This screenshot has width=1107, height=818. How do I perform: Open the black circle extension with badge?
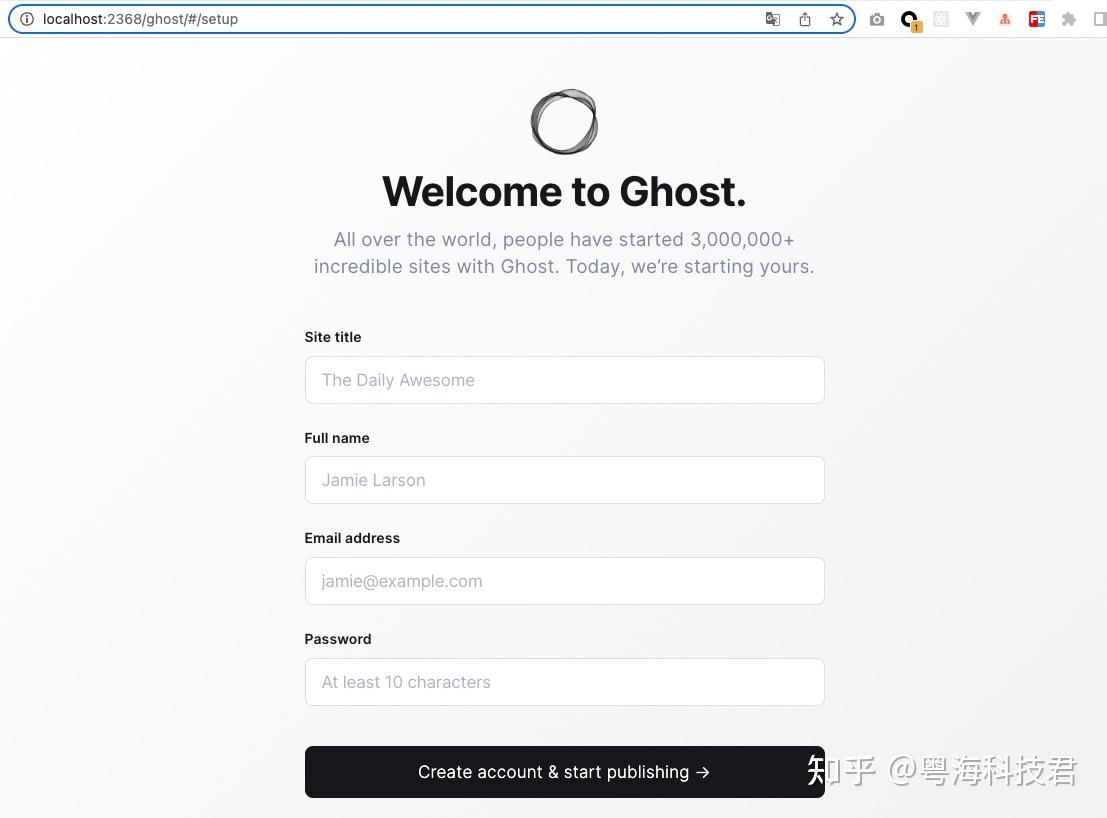click(910, 20)
